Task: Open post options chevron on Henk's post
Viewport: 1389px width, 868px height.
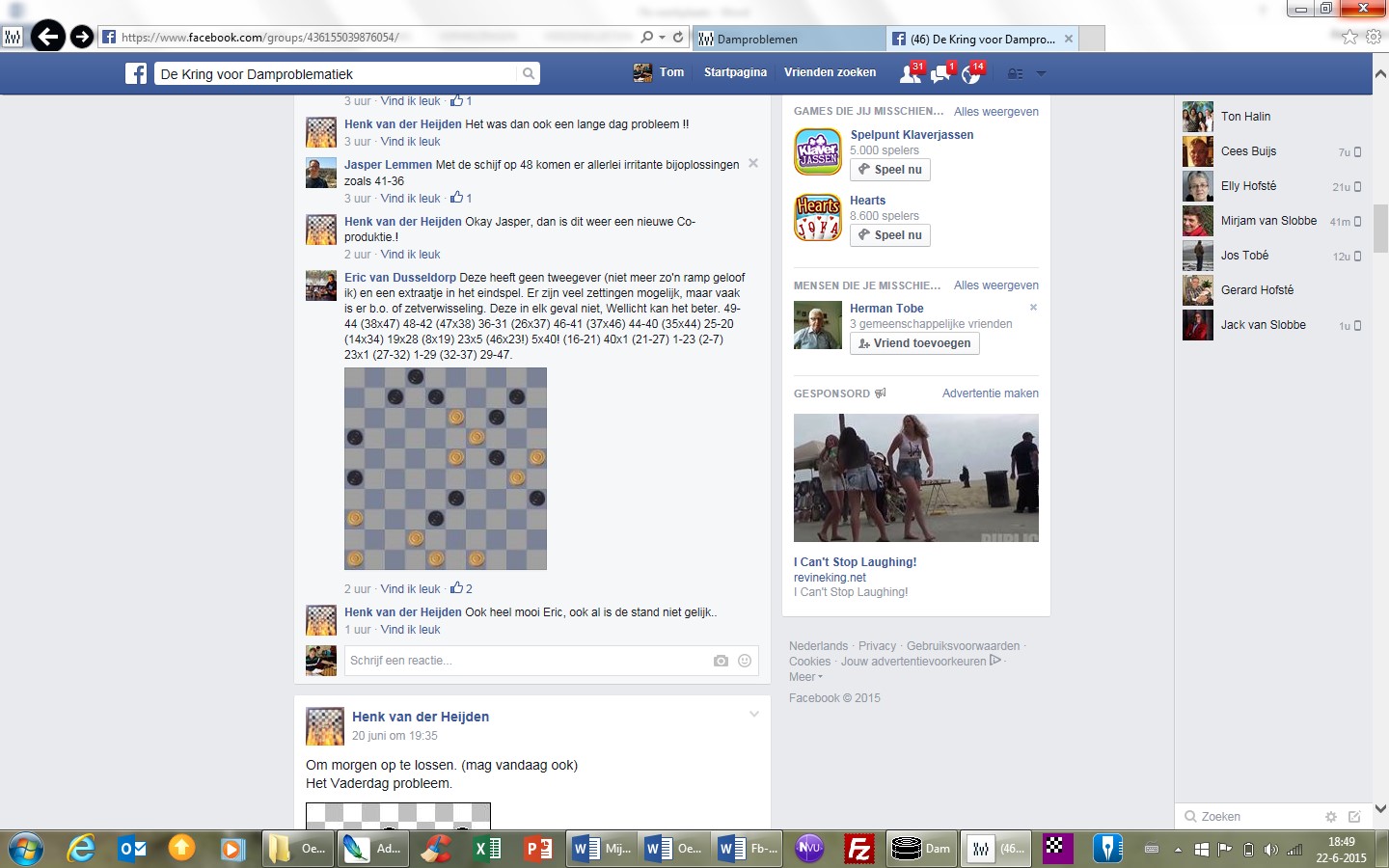Action: [754, 715]
